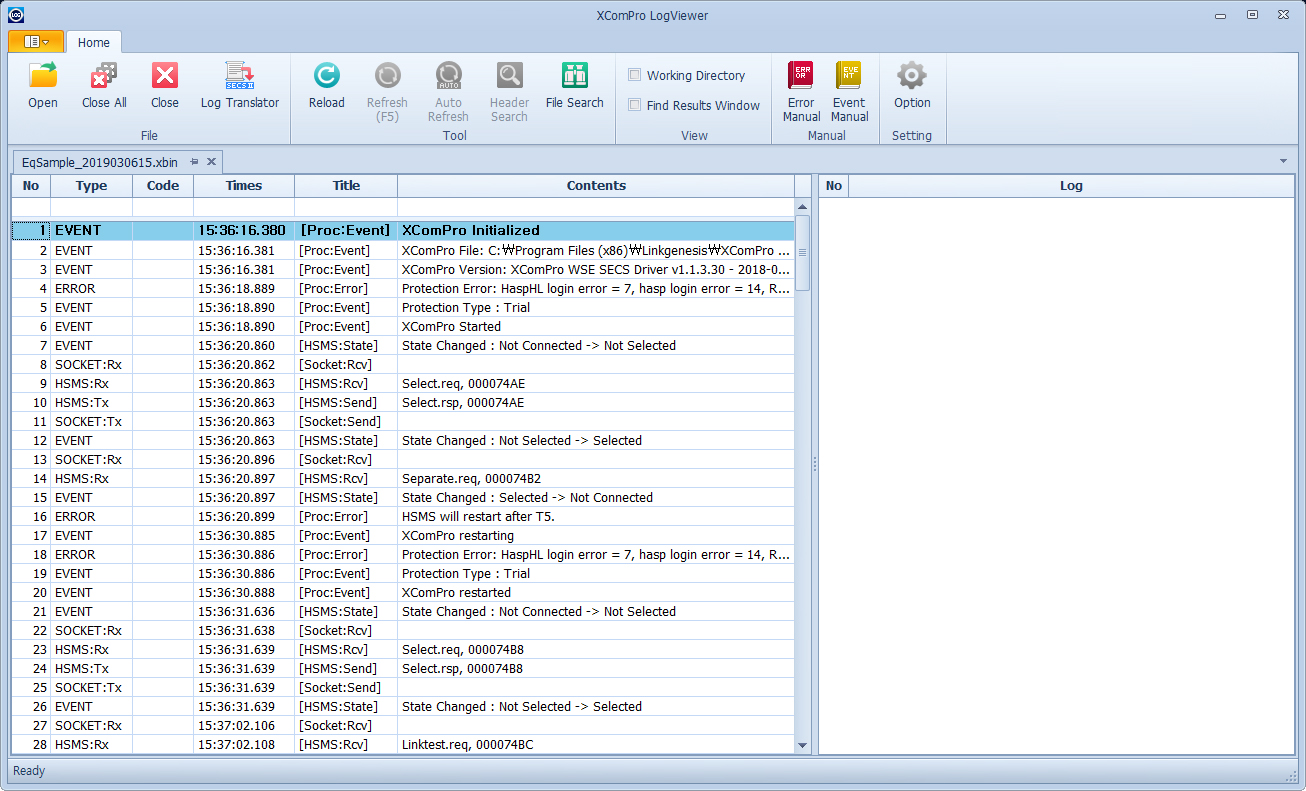Close the EqSample_2019030615.xbin tab

tap(211, 162)
